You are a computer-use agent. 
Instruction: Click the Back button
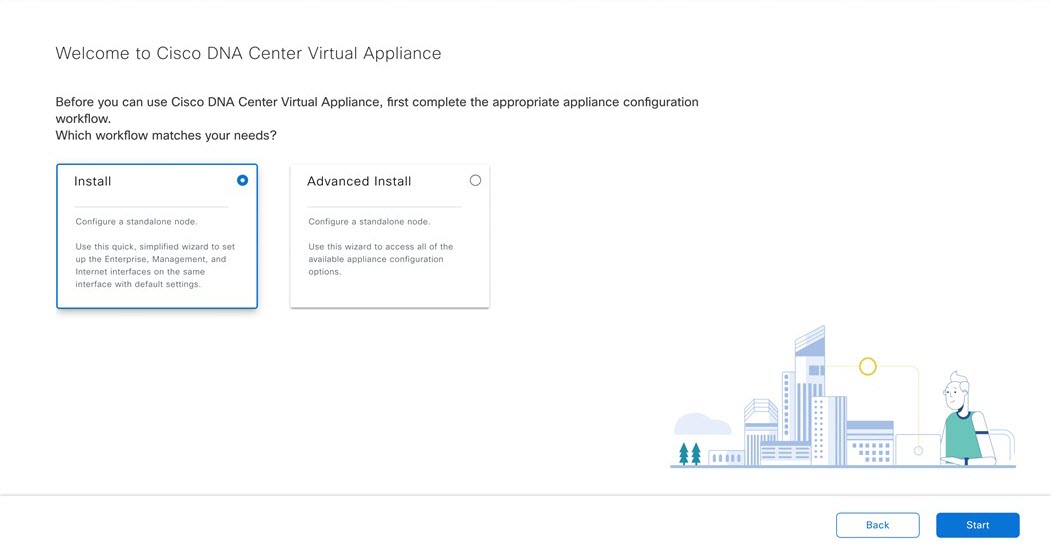[877, 525]
